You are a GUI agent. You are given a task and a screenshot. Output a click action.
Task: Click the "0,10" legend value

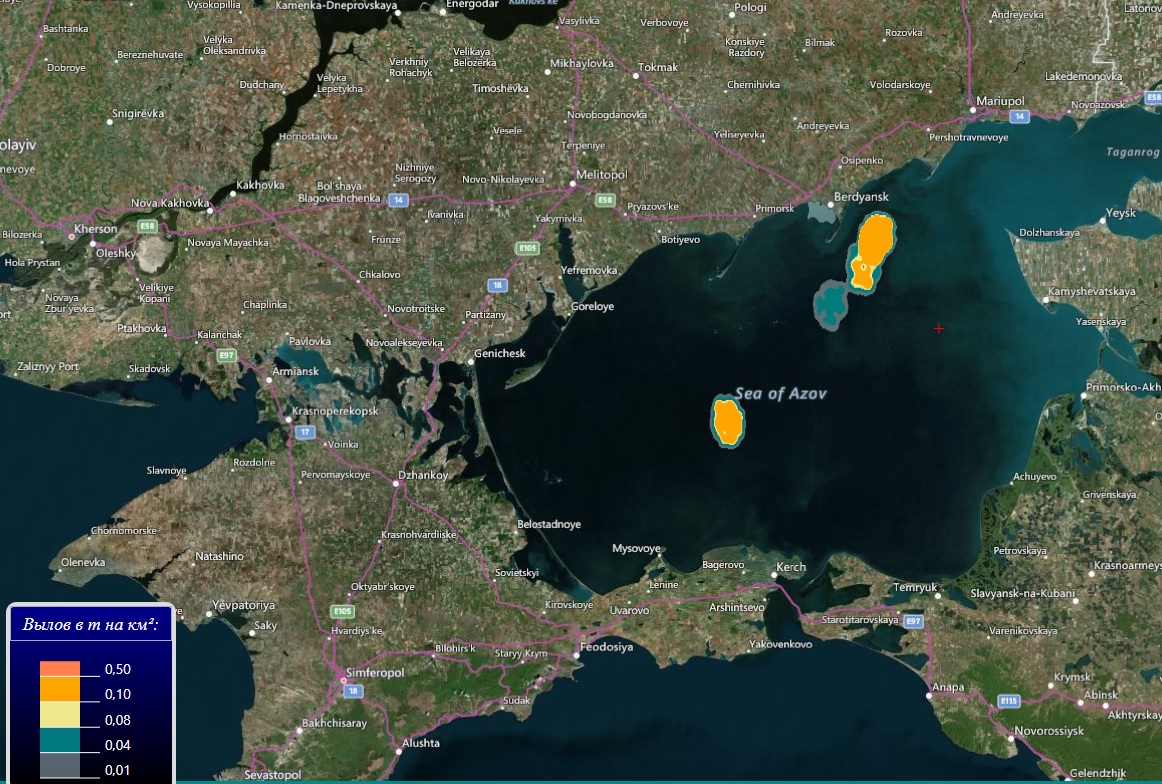(x=118, y=694)
